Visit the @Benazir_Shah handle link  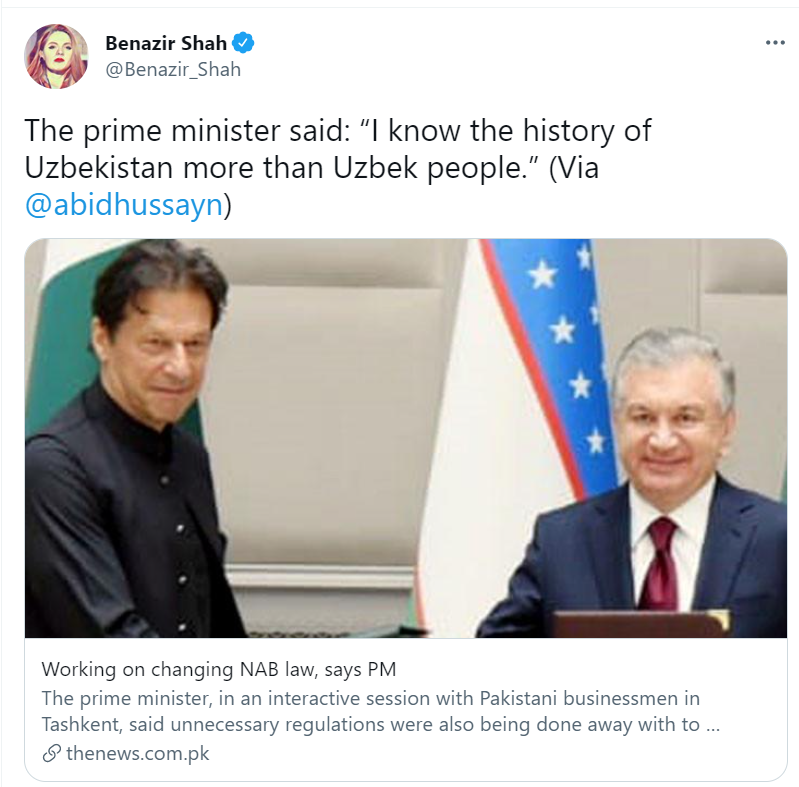[173, 70]
